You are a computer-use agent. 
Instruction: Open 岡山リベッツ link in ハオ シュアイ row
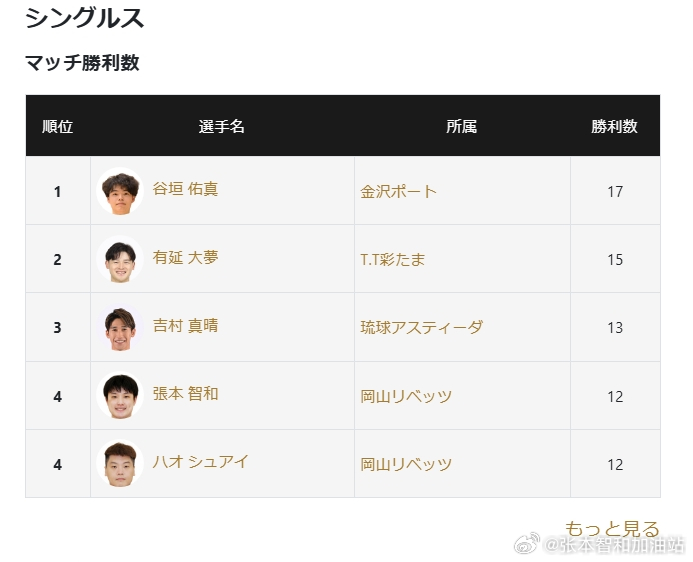click(406, 464)
